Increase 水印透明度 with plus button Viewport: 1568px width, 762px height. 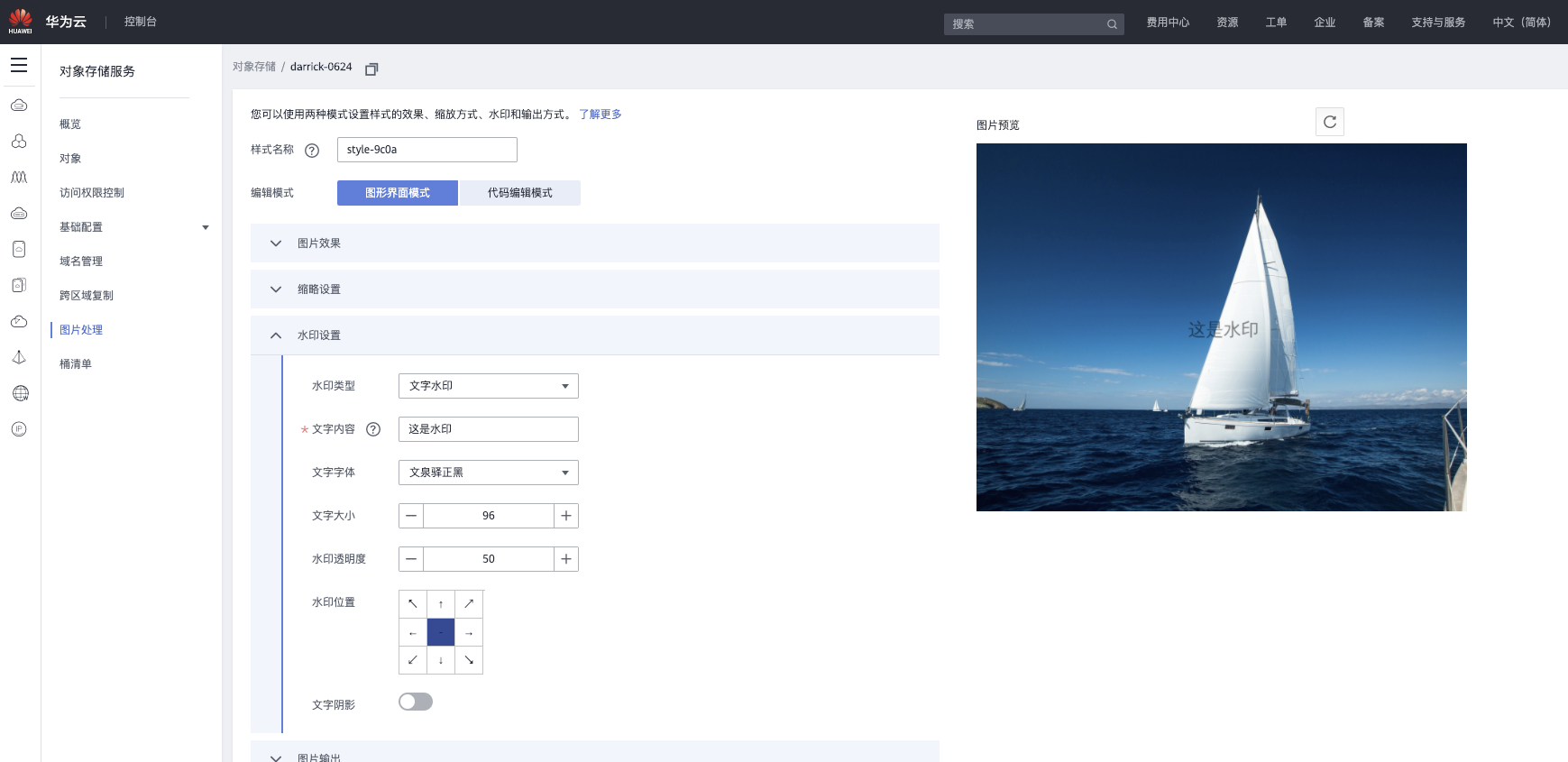coord(566,559)
